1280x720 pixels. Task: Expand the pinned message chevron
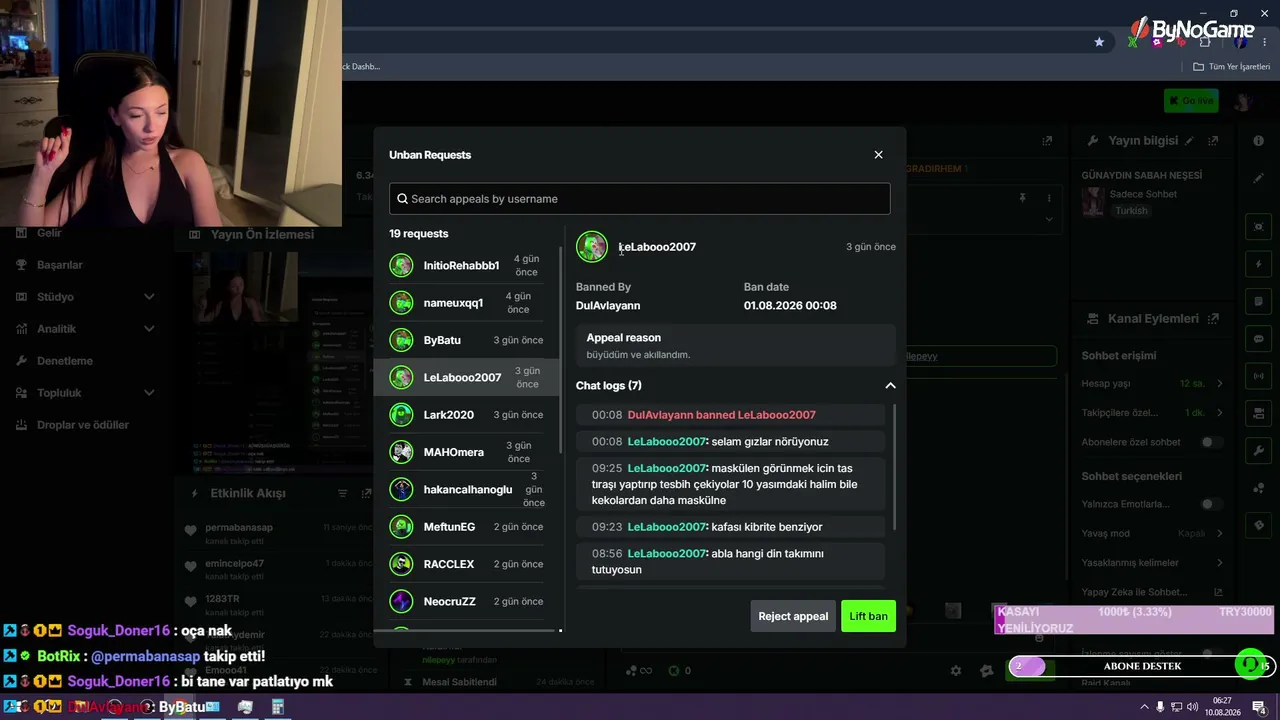[1049, 218]
